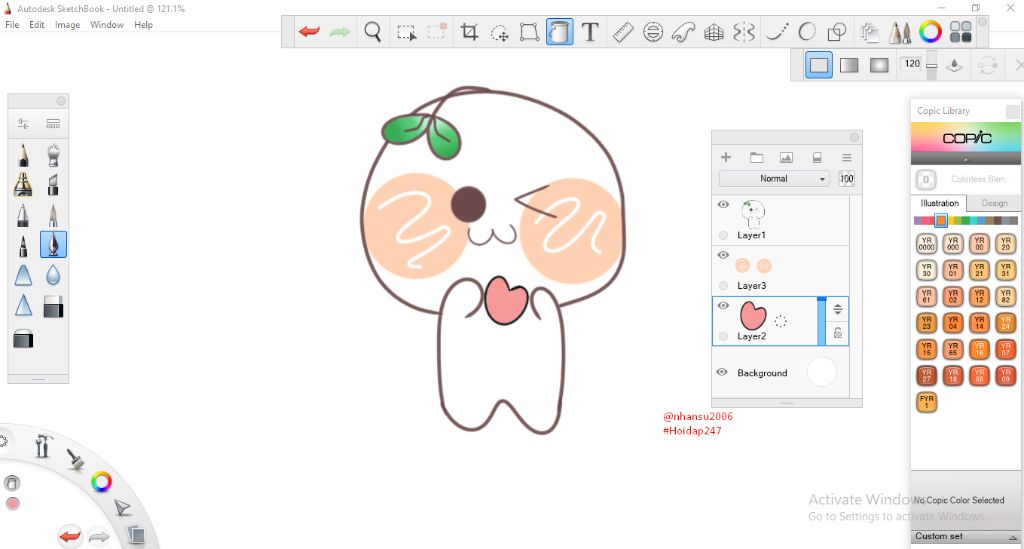Viewport: 1024px width, 549px height.
Task: Collapse the Copic color wheel banner arrow
Action: [965, 159]
